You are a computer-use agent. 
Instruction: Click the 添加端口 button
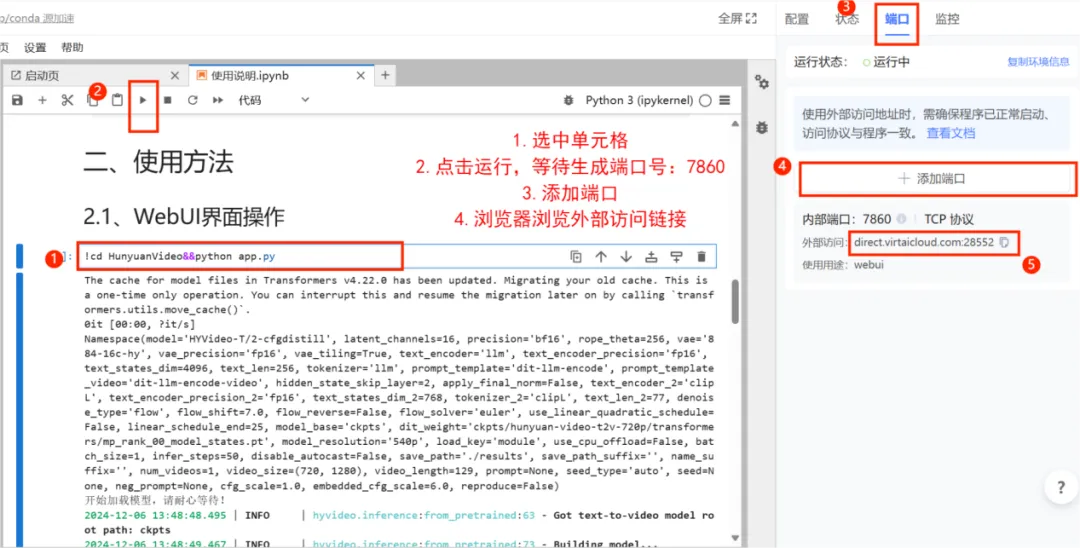pos(933,179)
